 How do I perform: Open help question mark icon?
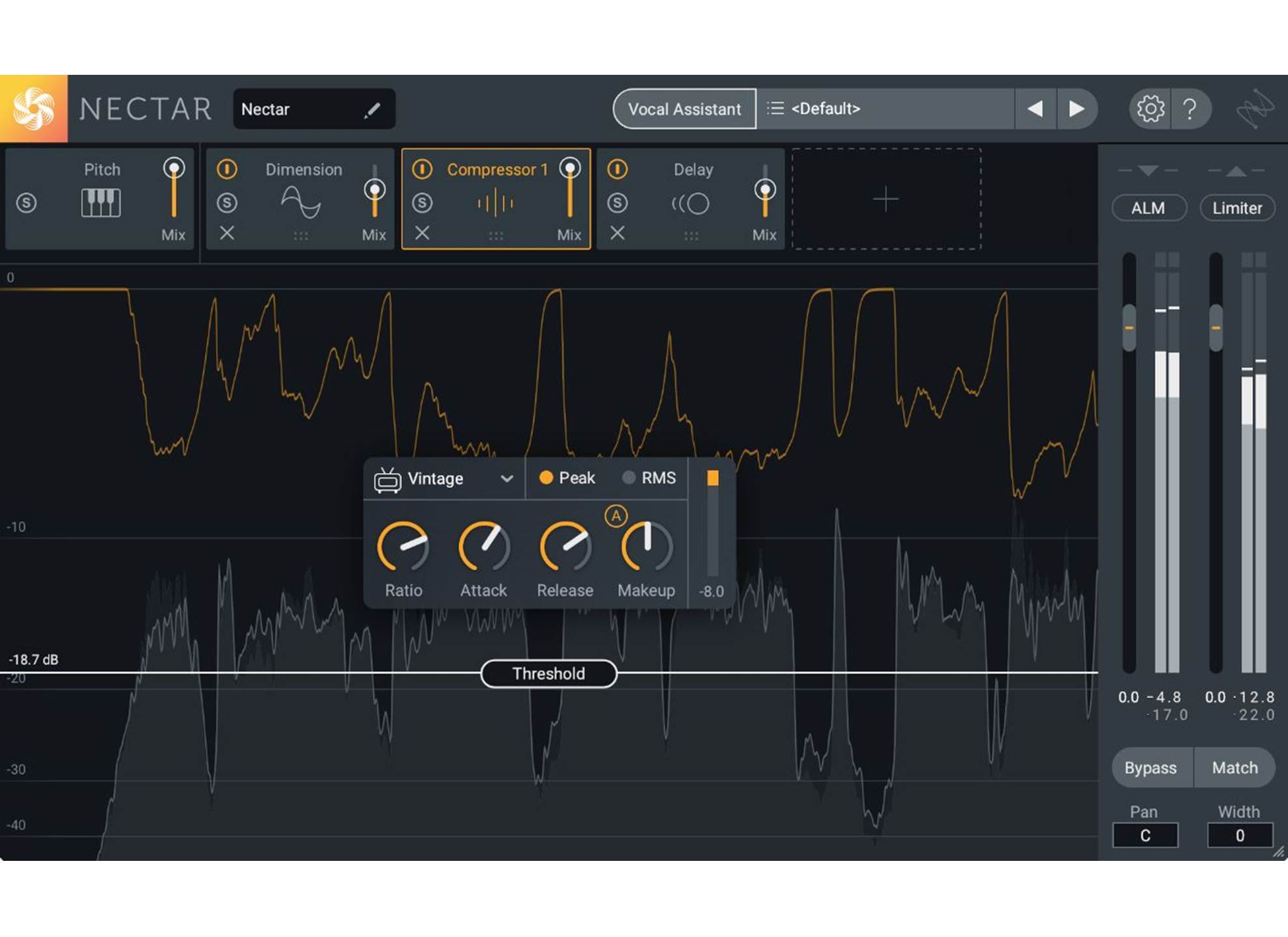click(x=1190, y=109)
